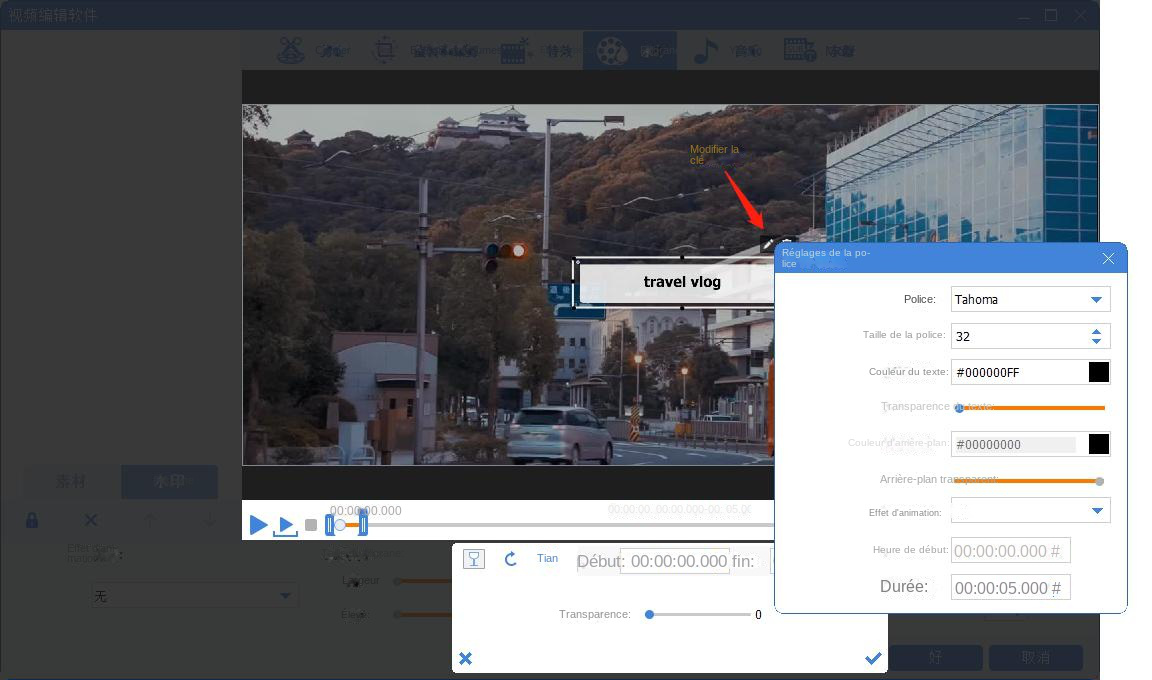Switch to the 素材 tab
The width and height of the screenshot is (1152, 680).
tap(69, 481)
